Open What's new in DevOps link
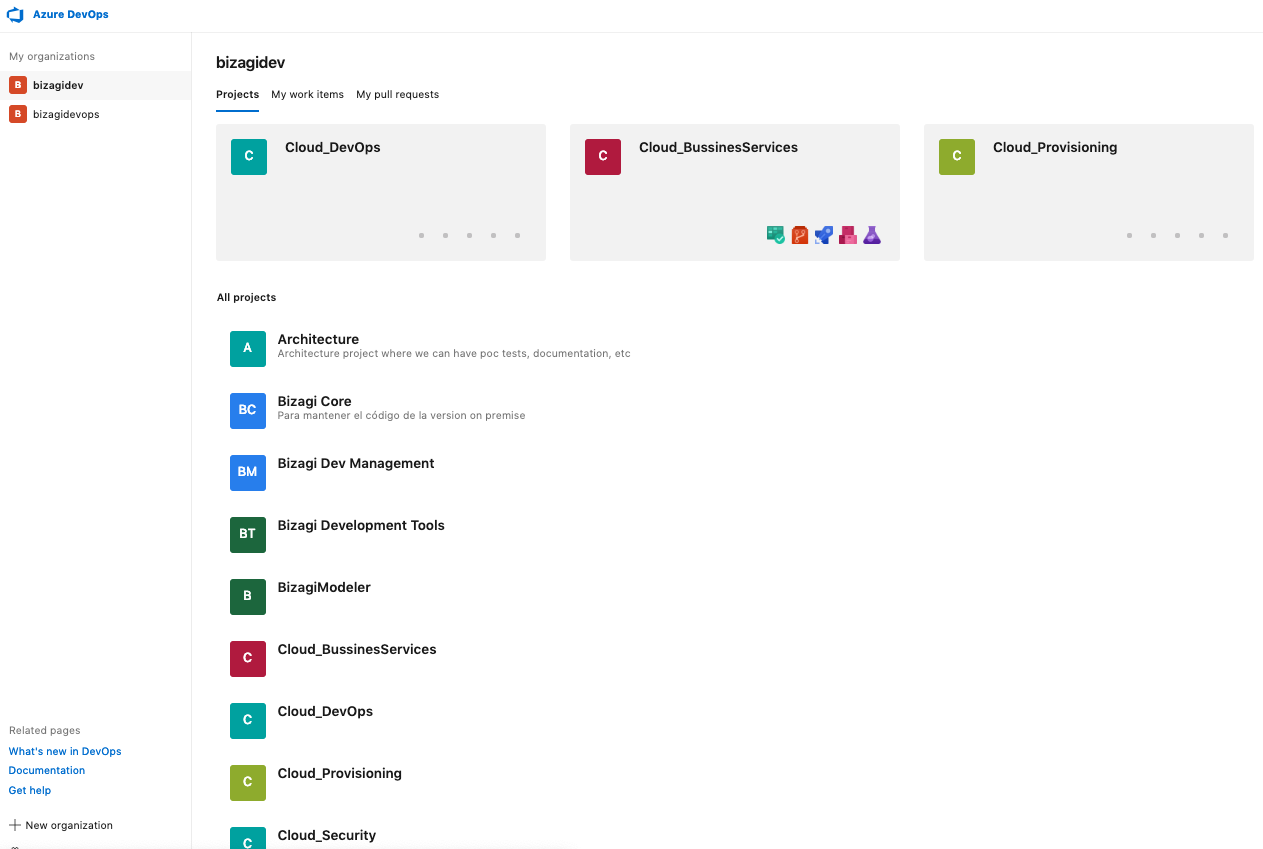The height and width of the screenshot is (849, 1263). click(x=65, y=751)
